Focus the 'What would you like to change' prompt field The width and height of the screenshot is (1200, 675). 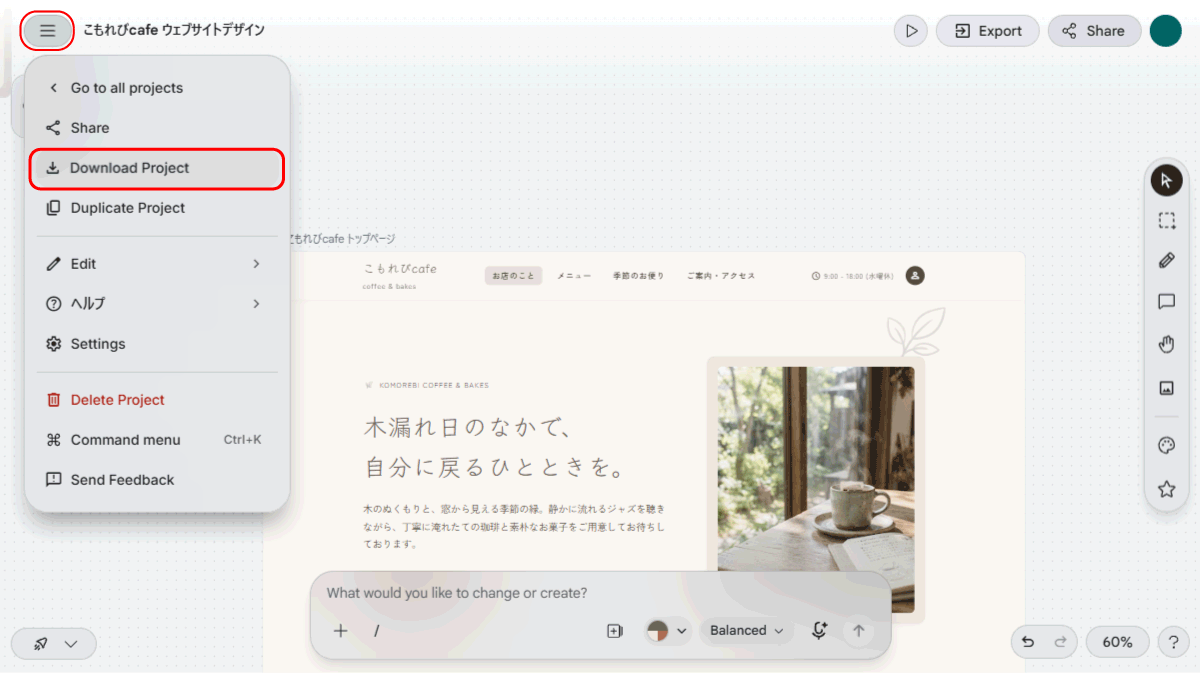600,593
